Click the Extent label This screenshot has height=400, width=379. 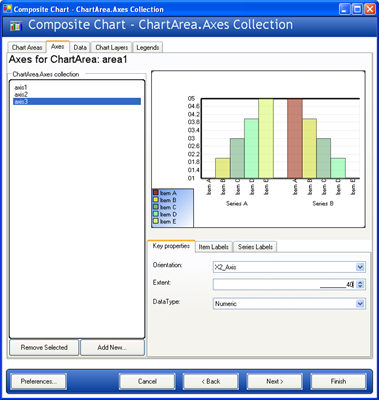point(162,283)
